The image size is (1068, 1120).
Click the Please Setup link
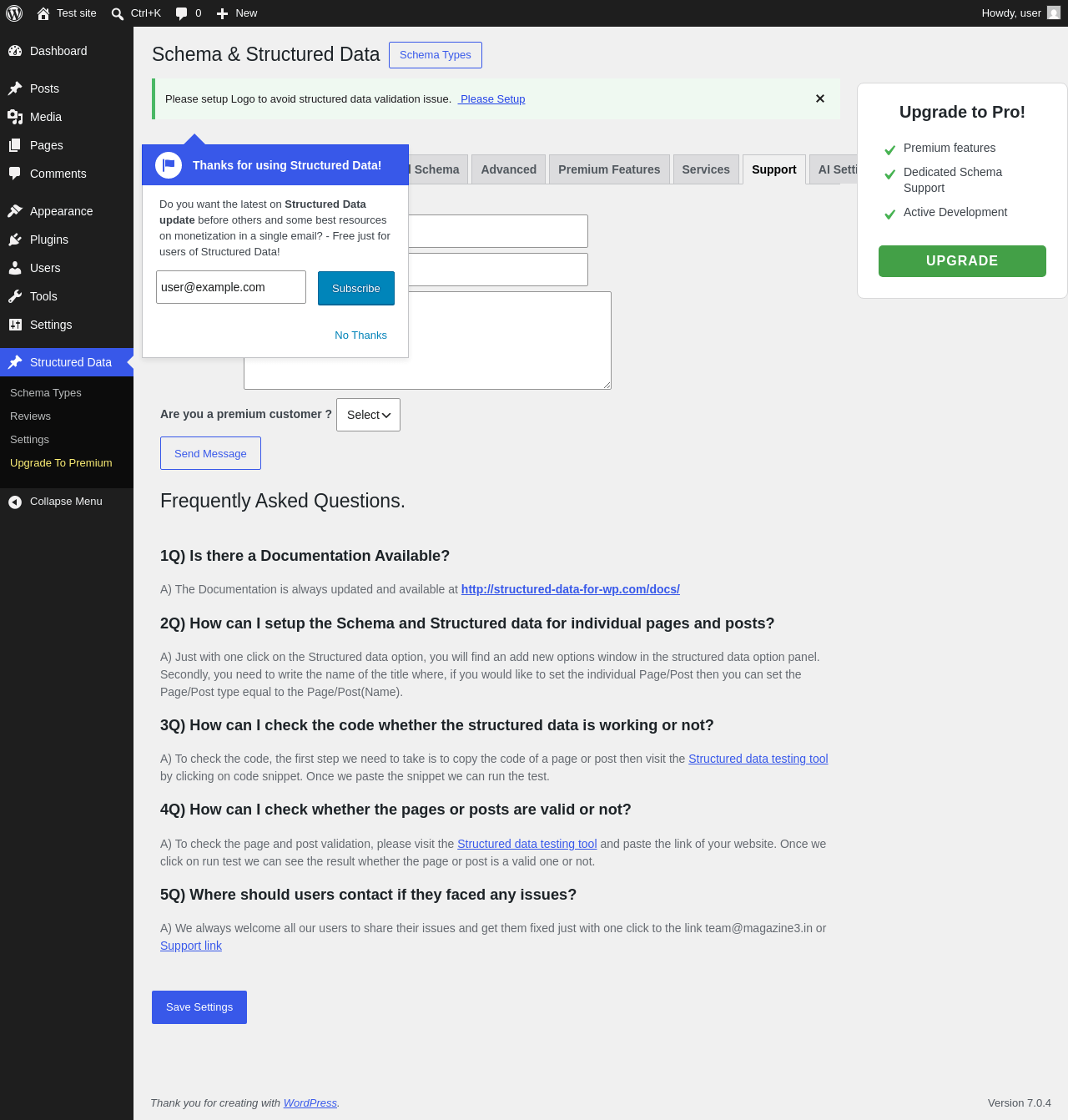(491, 98)
